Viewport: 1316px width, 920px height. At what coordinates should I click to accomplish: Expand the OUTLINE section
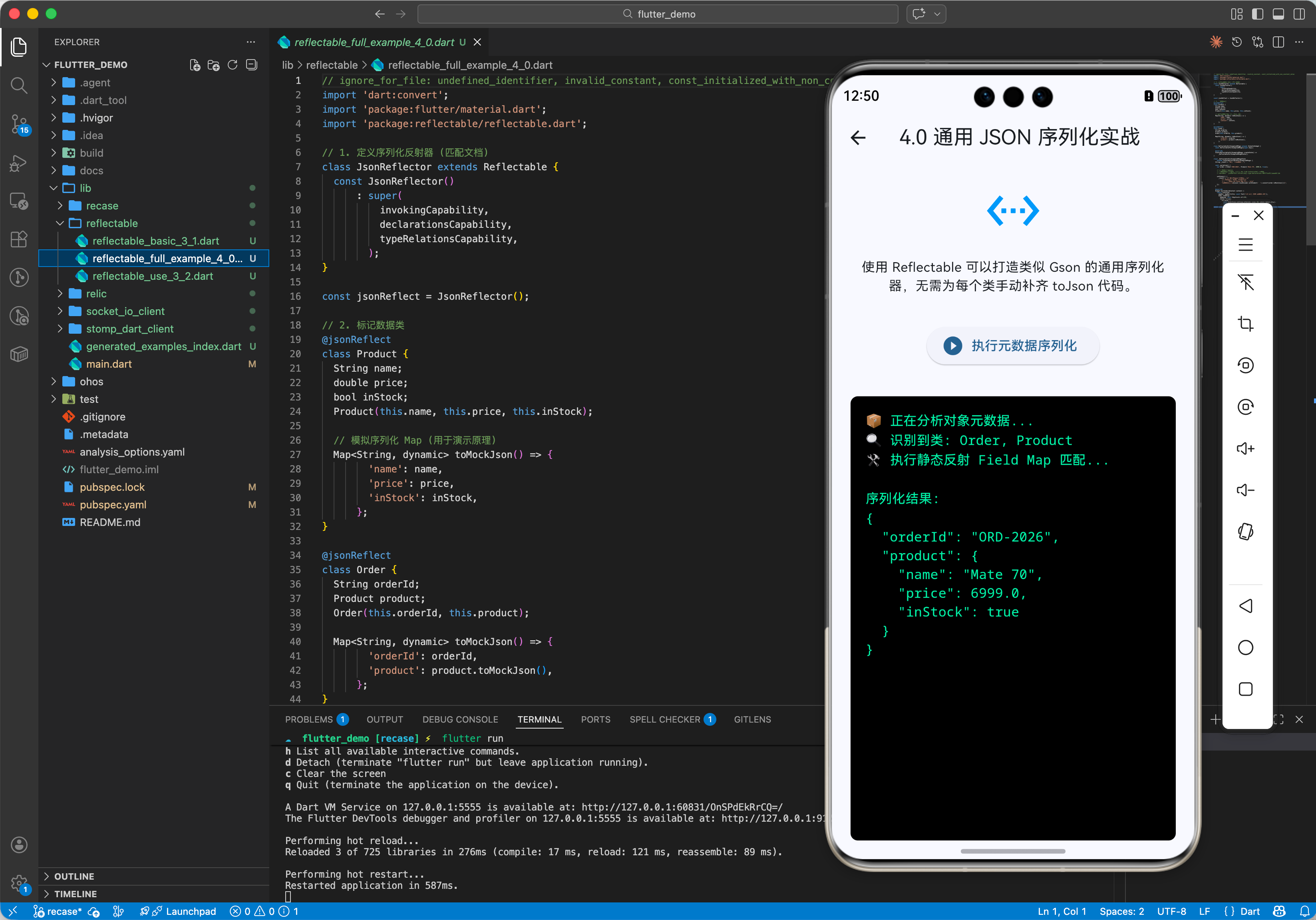click(x=74, y=876)
